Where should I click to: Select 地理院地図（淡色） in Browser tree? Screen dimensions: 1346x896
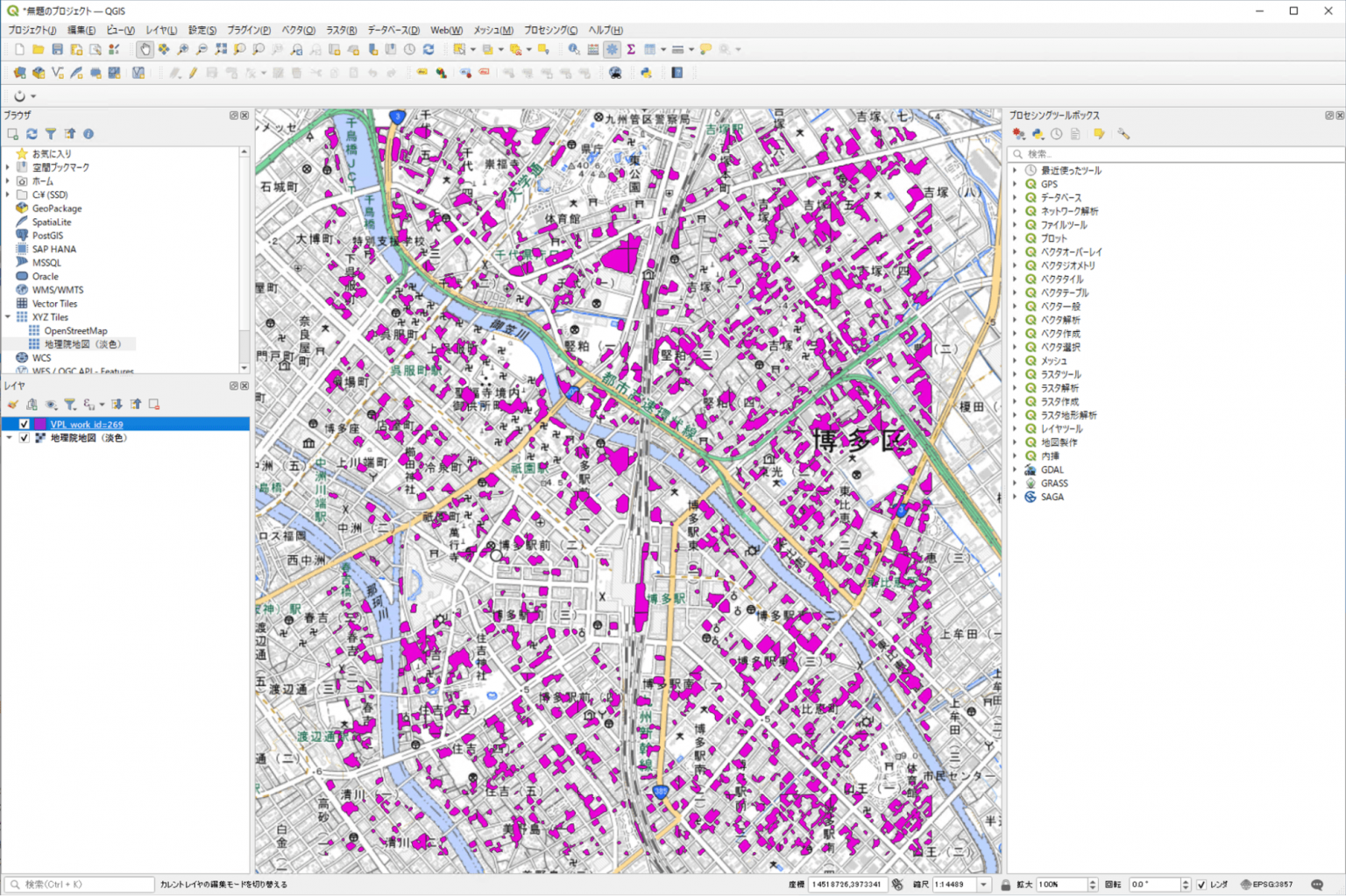[x=82, y=344]
